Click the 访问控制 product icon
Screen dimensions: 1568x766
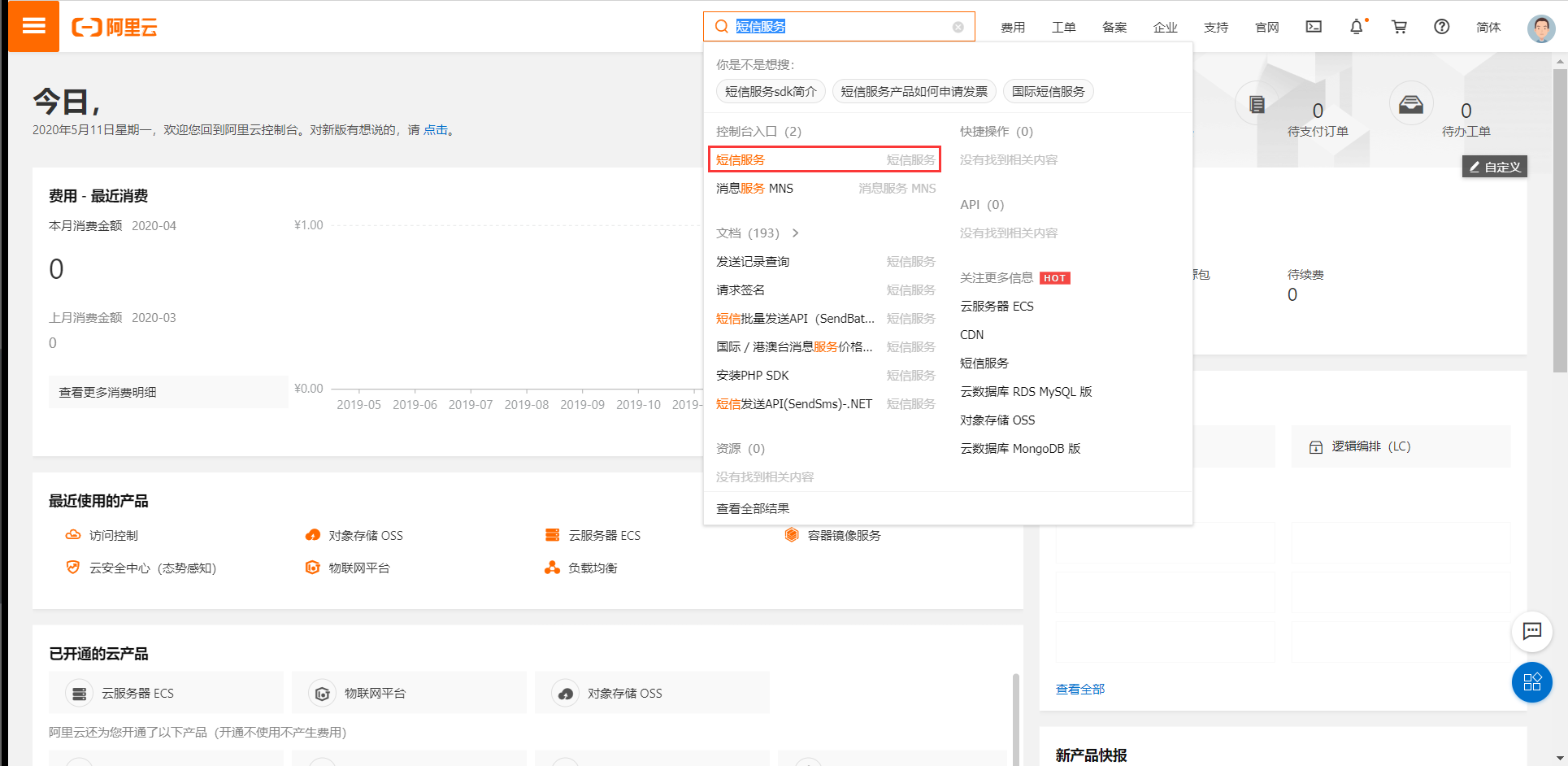click(x=73, y=535)
